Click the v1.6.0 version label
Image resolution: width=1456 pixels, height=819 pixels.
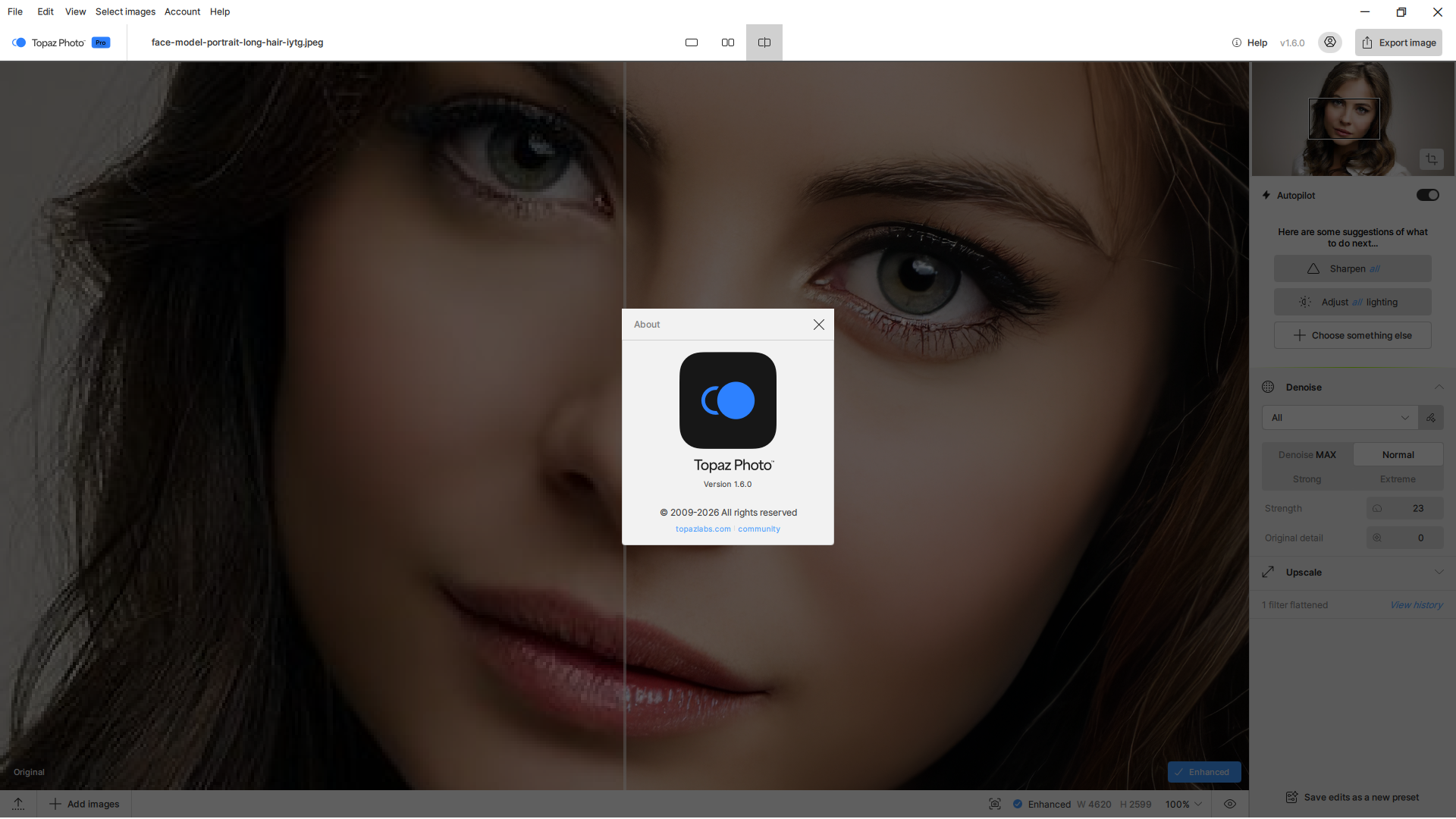click(1292, 42)
